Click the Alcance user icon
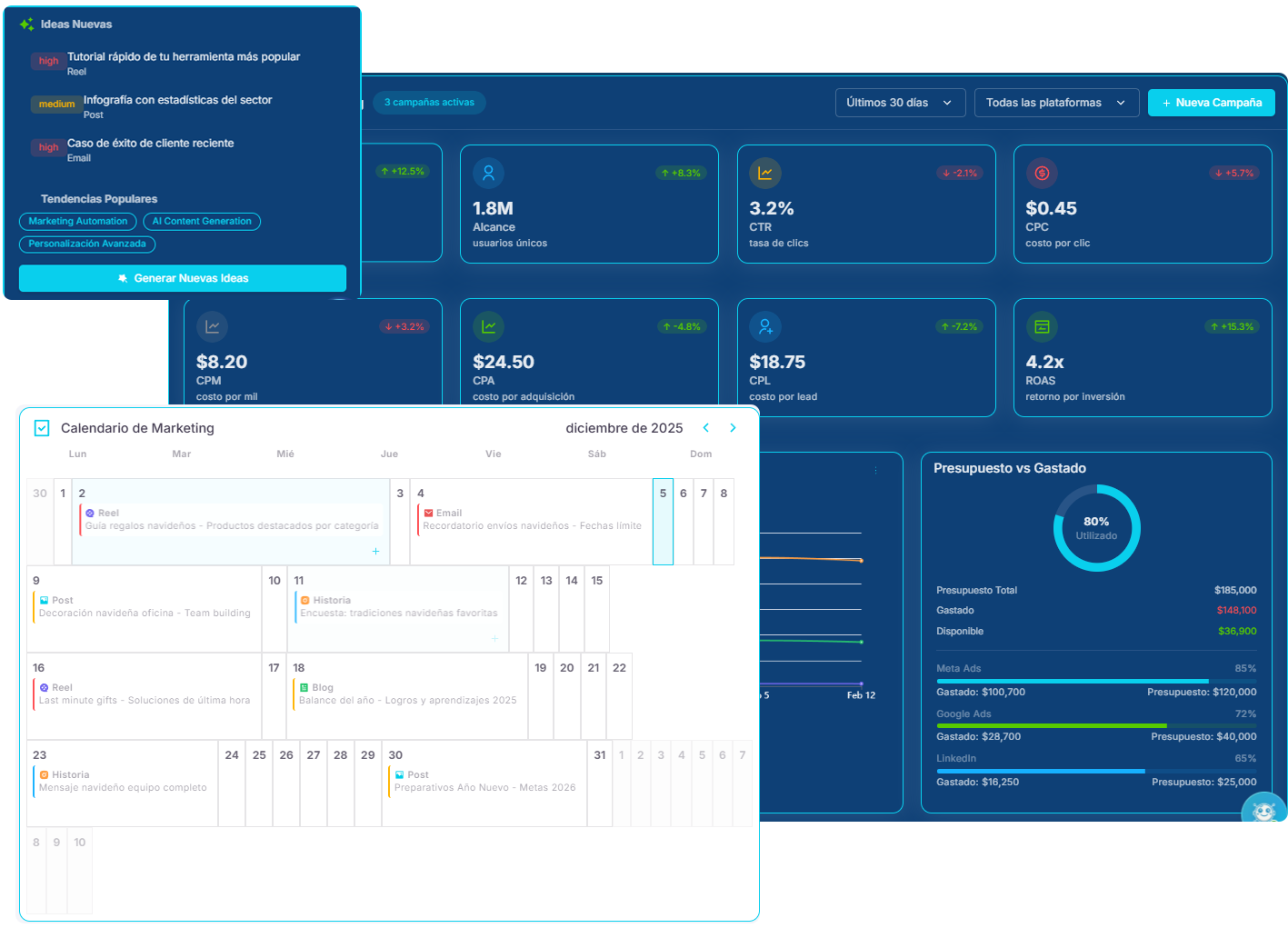 tap(488, 173)
